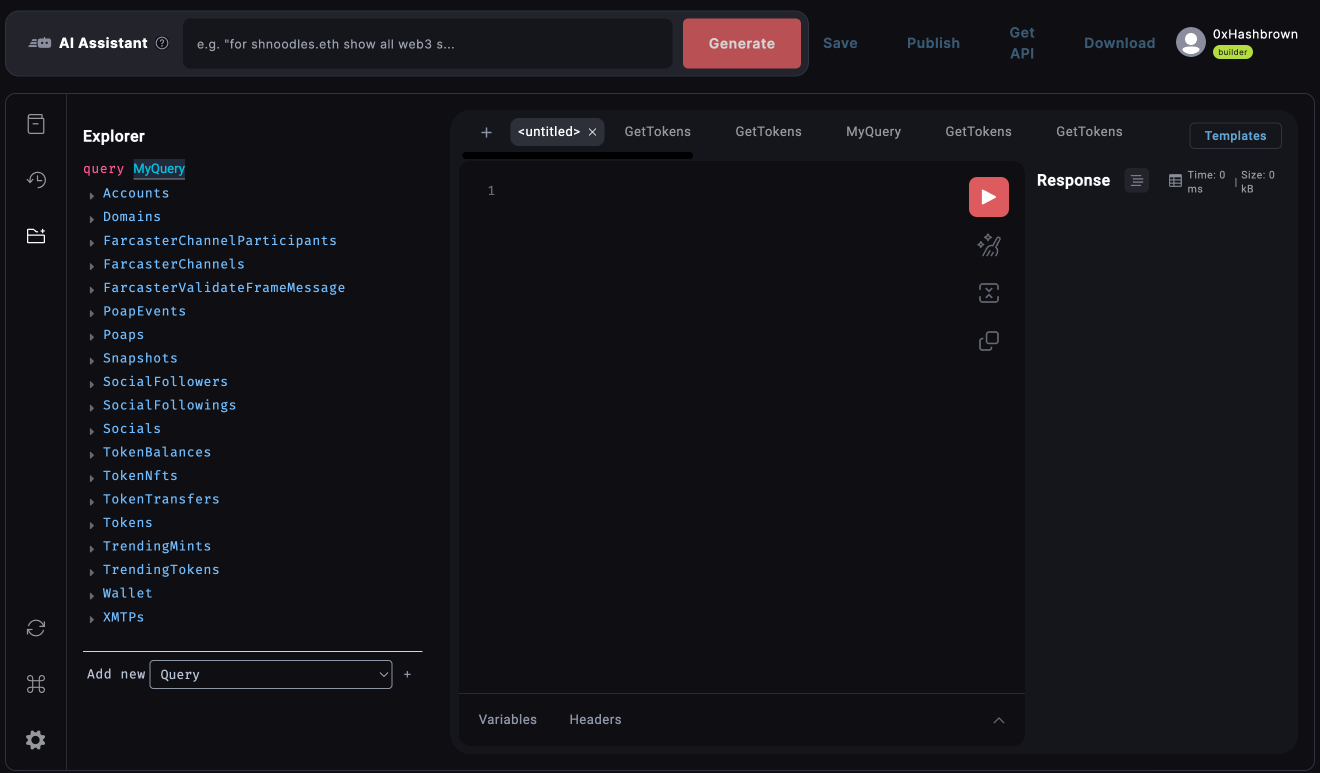This screenshot has height=773, width=1320.
Task: Expand the Snapshots node
Action: pos(92,359)
